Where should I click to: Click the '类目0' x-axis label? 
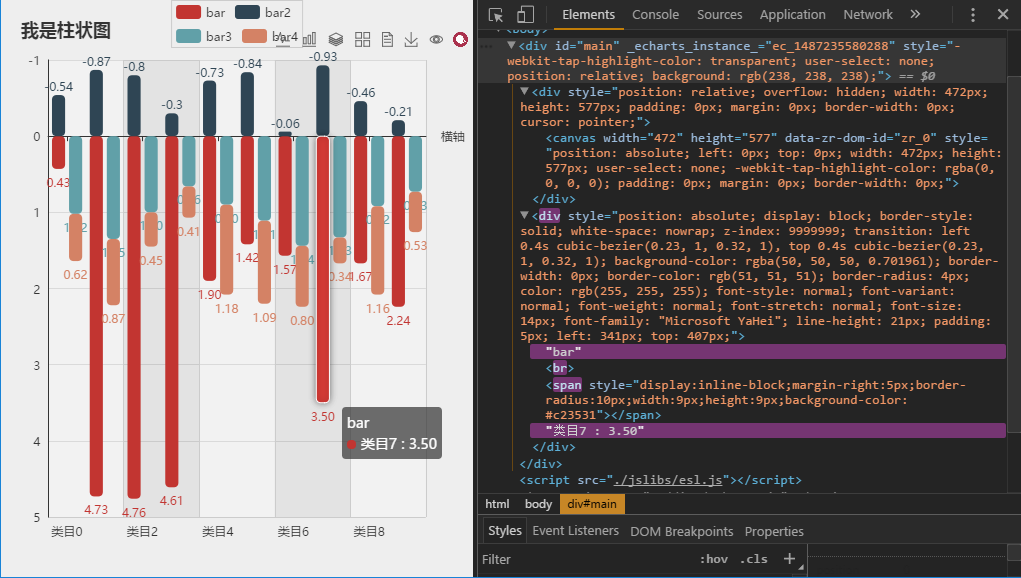pyautogui.click(x=67, y=532)
